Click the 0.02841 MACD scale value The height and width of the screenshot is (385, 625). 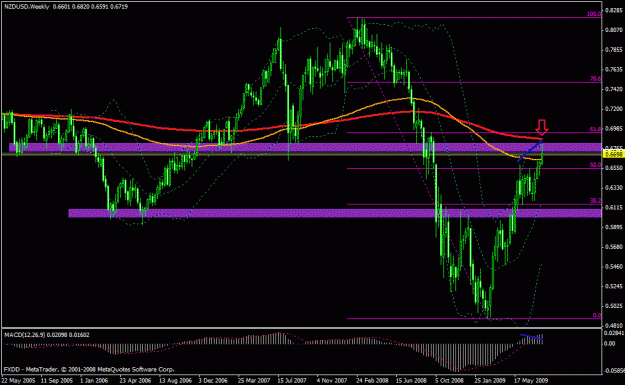pos(614,333)
